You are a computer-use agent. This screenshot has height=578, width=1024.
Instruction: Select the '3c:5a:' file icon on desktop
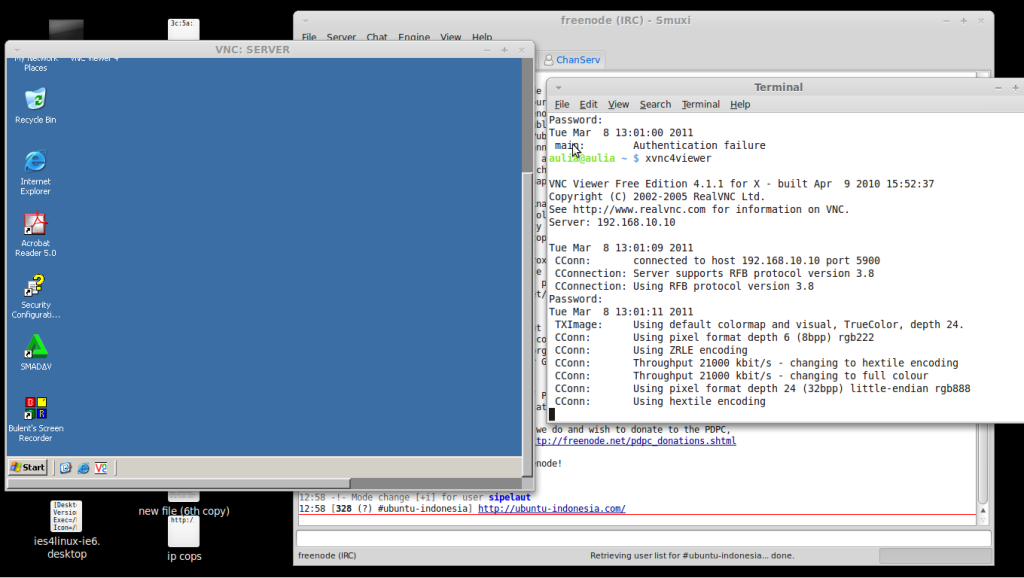(x=184, y=29)
